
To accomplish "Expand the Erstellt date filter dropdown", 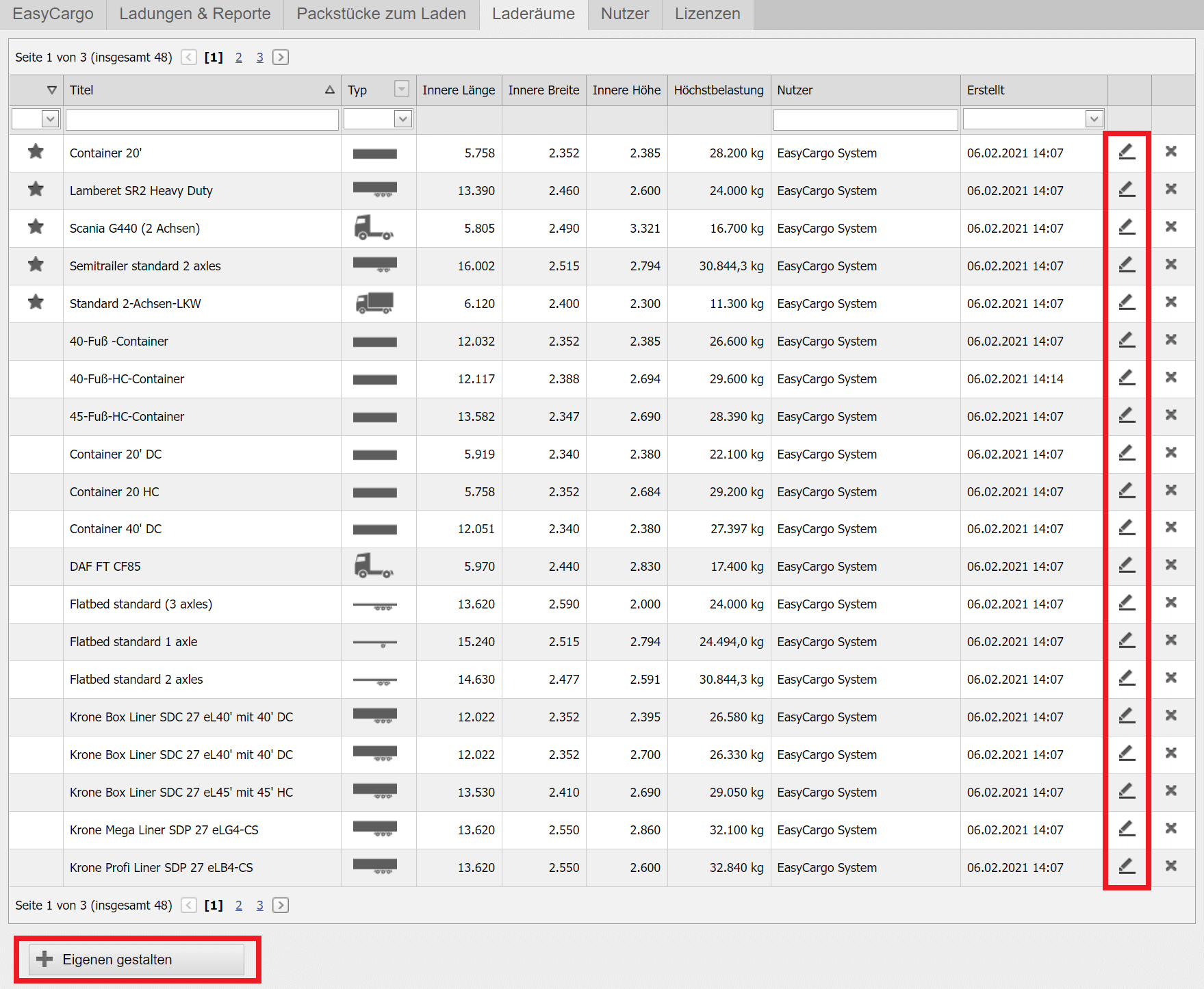I will (x=1094, y=119).
